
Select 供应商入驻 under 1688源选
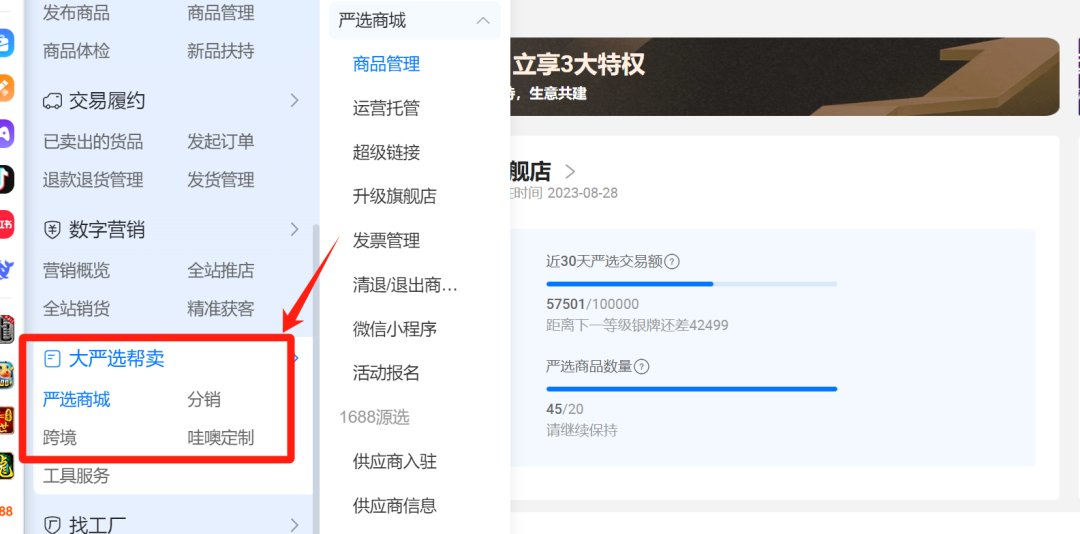tap(395, 462)
